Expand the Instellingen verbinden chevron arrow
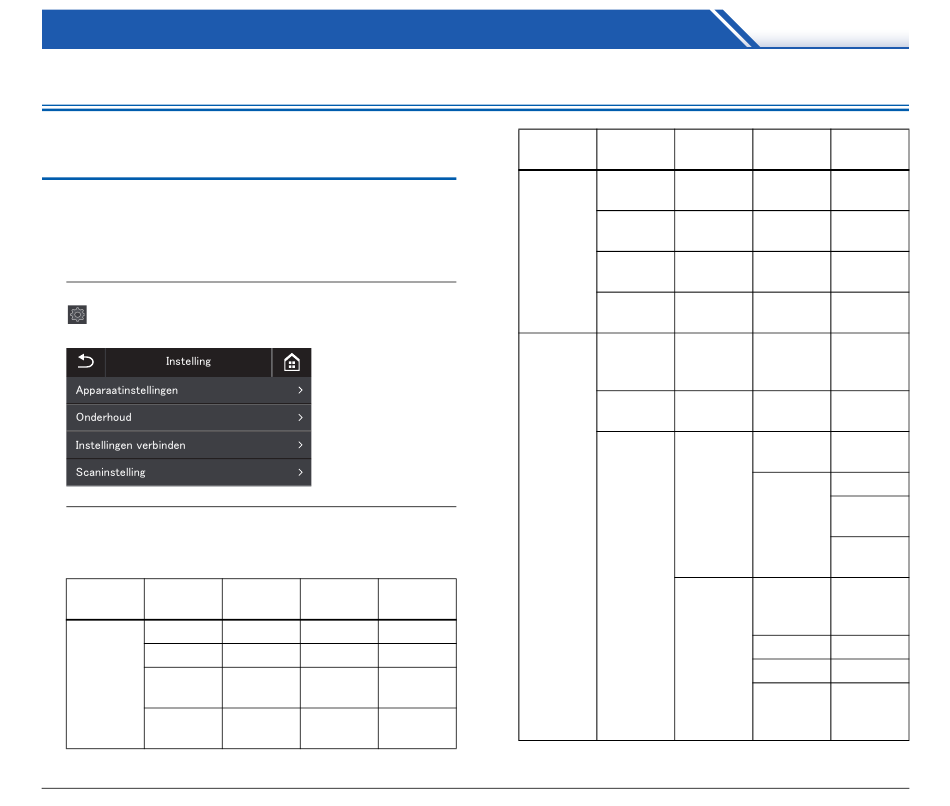950x806 pixels. 300,445
